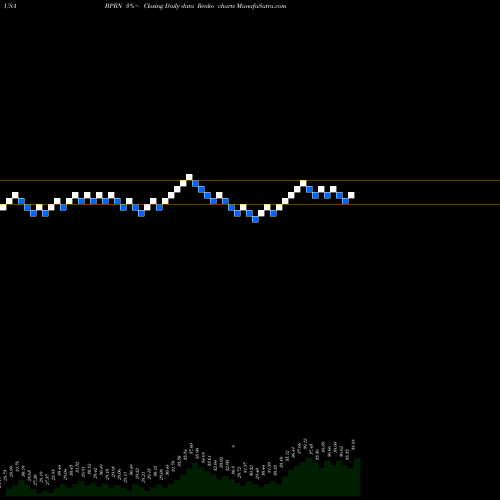Click the BPRN ticker symbol in the title
This screenshot has width=500, height=500.
[114, 6]
